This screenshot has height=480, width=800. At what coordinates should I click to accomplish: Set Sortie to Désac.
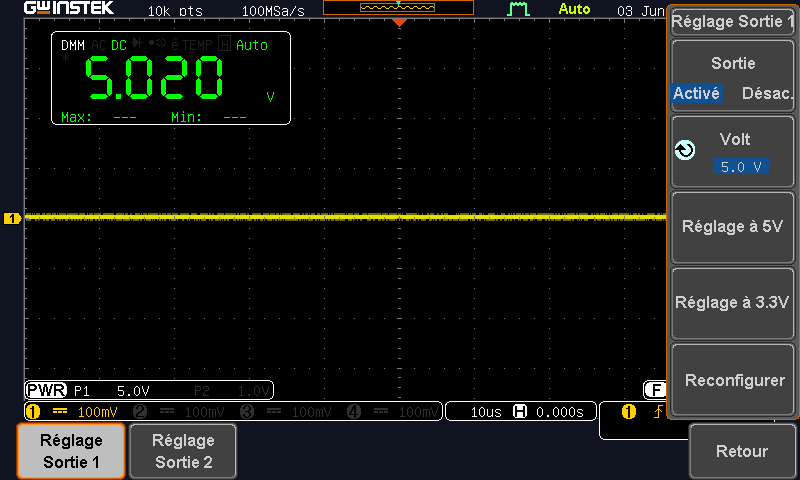767,93
